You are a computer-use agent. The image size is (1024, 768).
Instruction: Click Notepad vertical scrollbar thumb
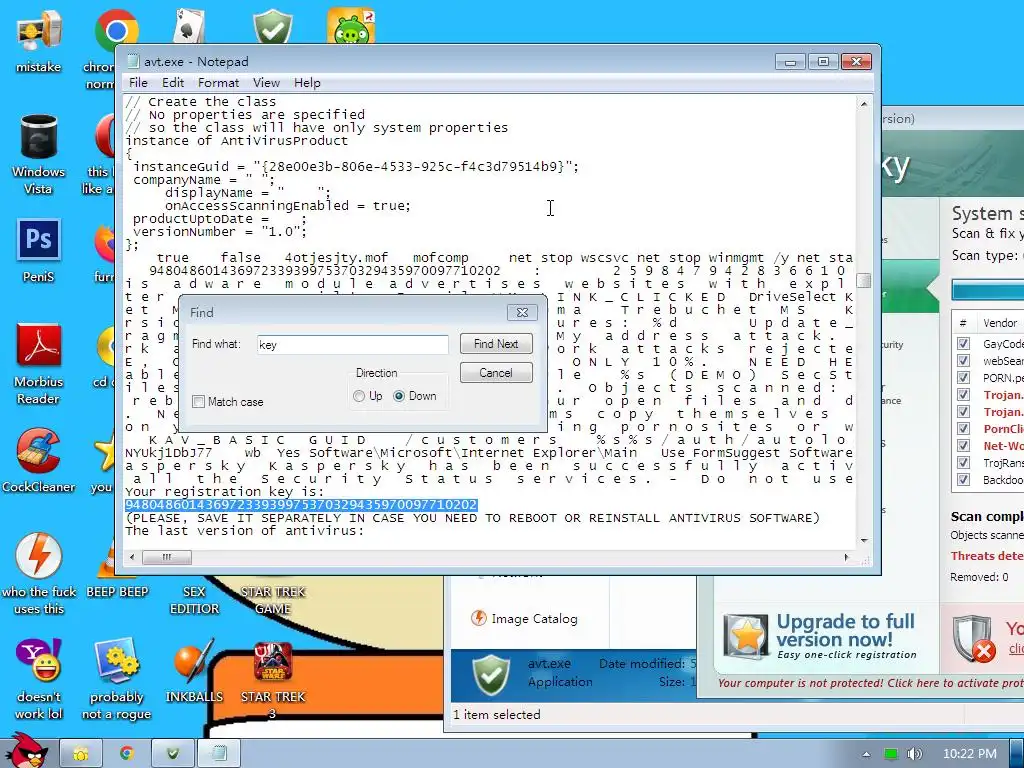[x=863, y=280]
